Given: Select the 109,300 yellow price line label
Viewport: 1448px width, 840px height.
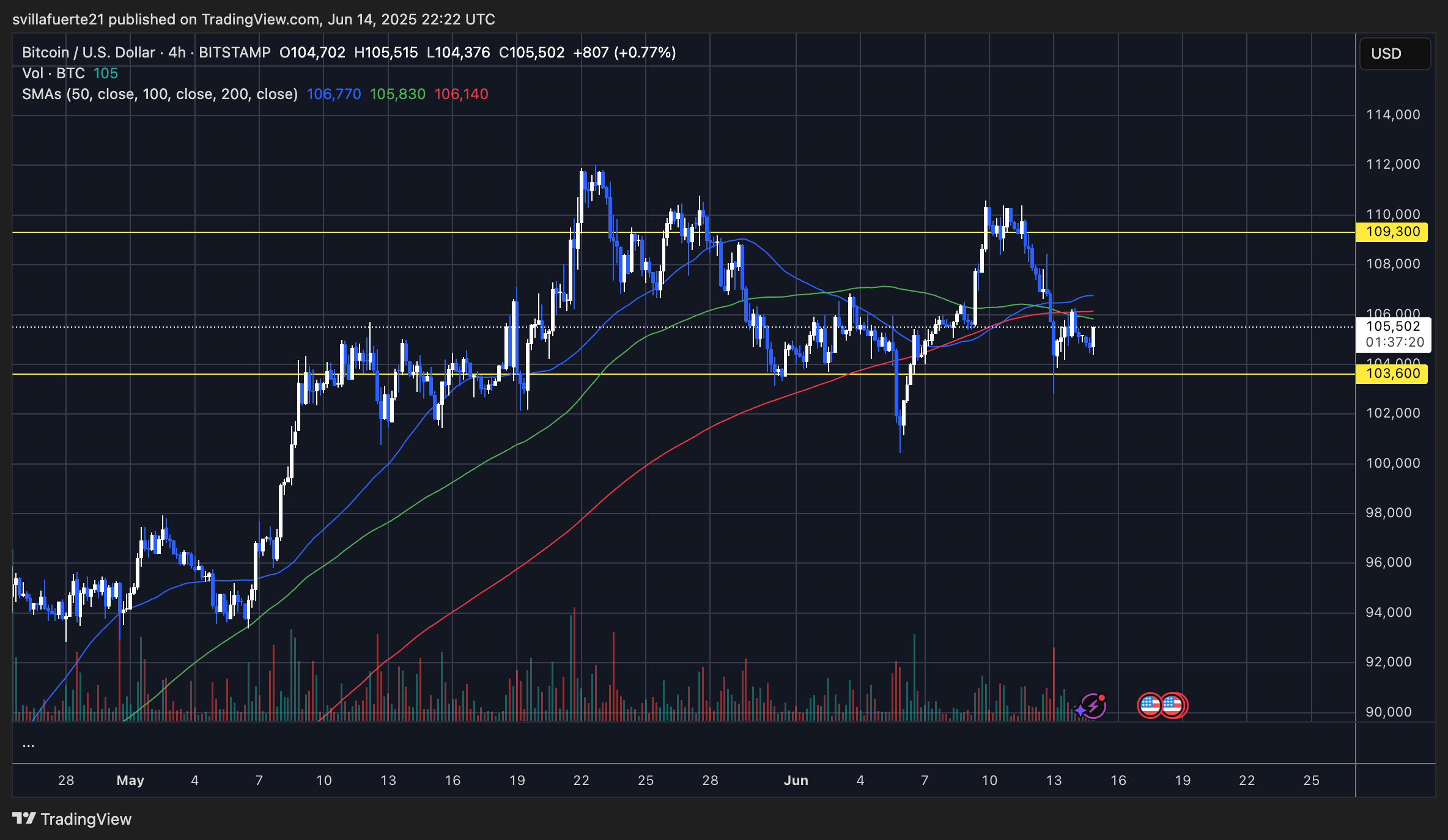Looking at the screenshot, I should 1392,232.
